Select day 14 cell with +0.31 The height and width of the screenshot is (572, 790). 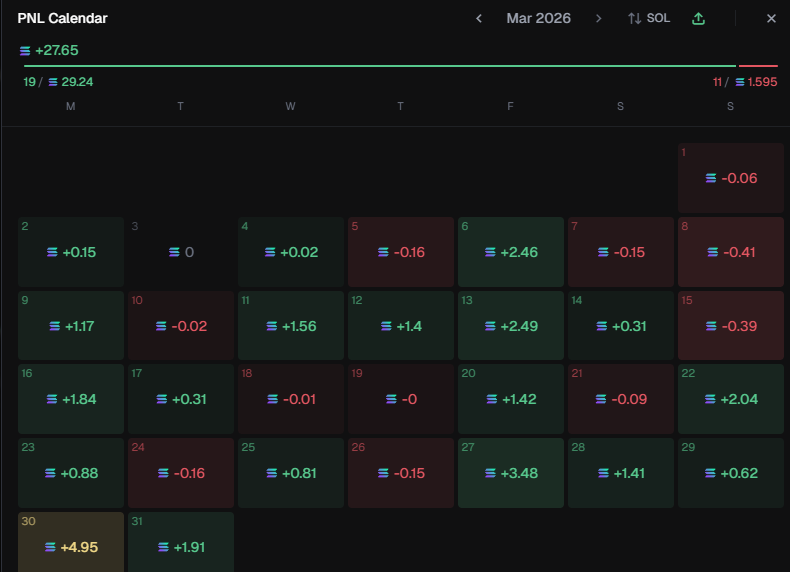point(621,326)
